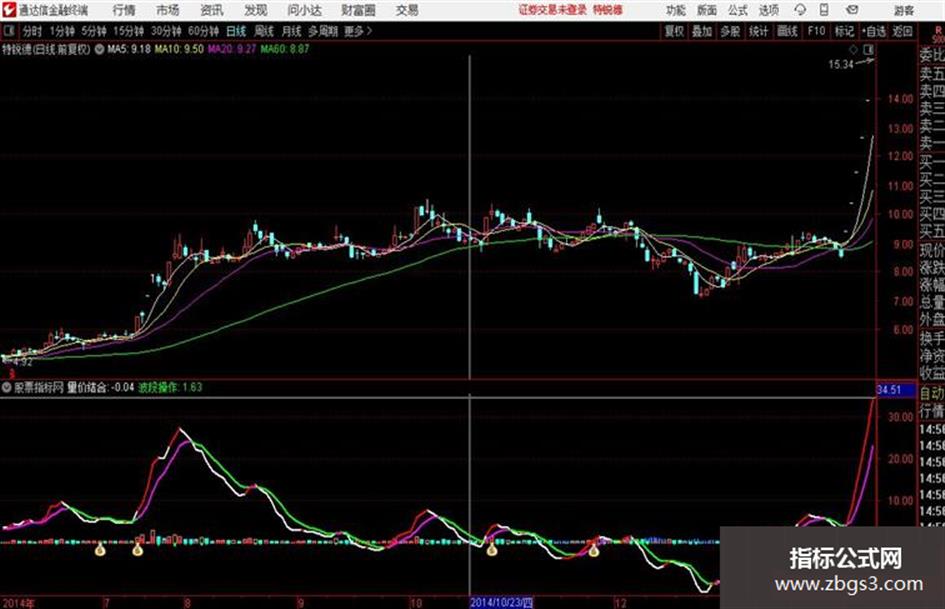This screenshot has height=609, width=945.
Task: Click the 通达信 app logo icon
Action: (x=8, y=10)
